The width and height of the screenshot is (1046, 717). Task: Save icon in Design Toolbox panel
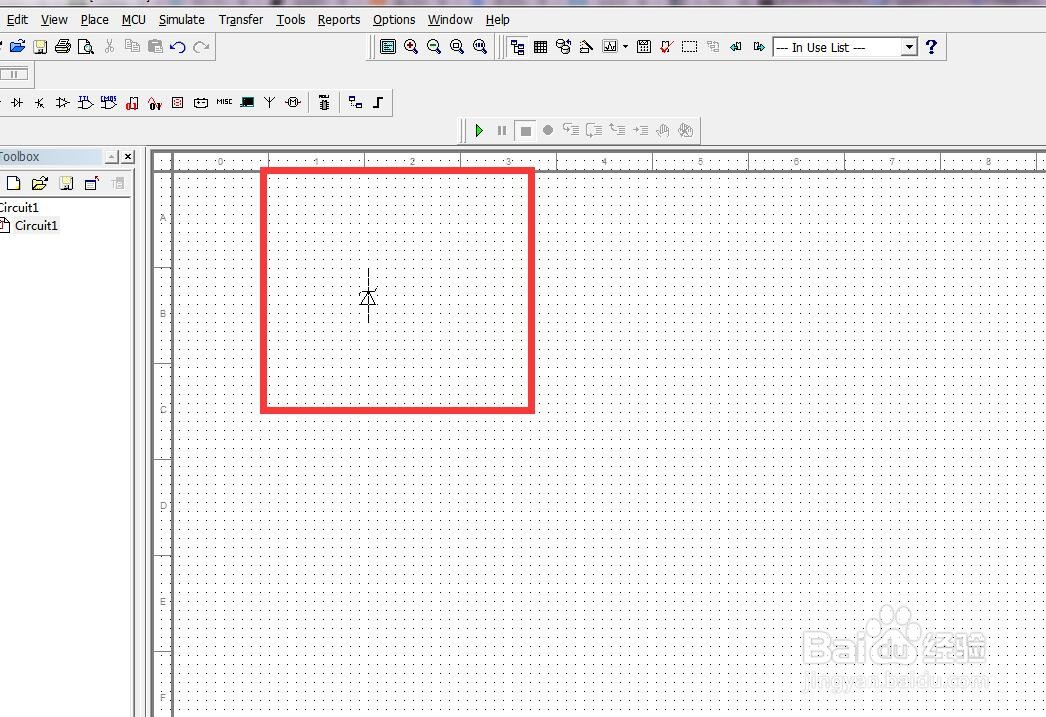click(66, 183)
